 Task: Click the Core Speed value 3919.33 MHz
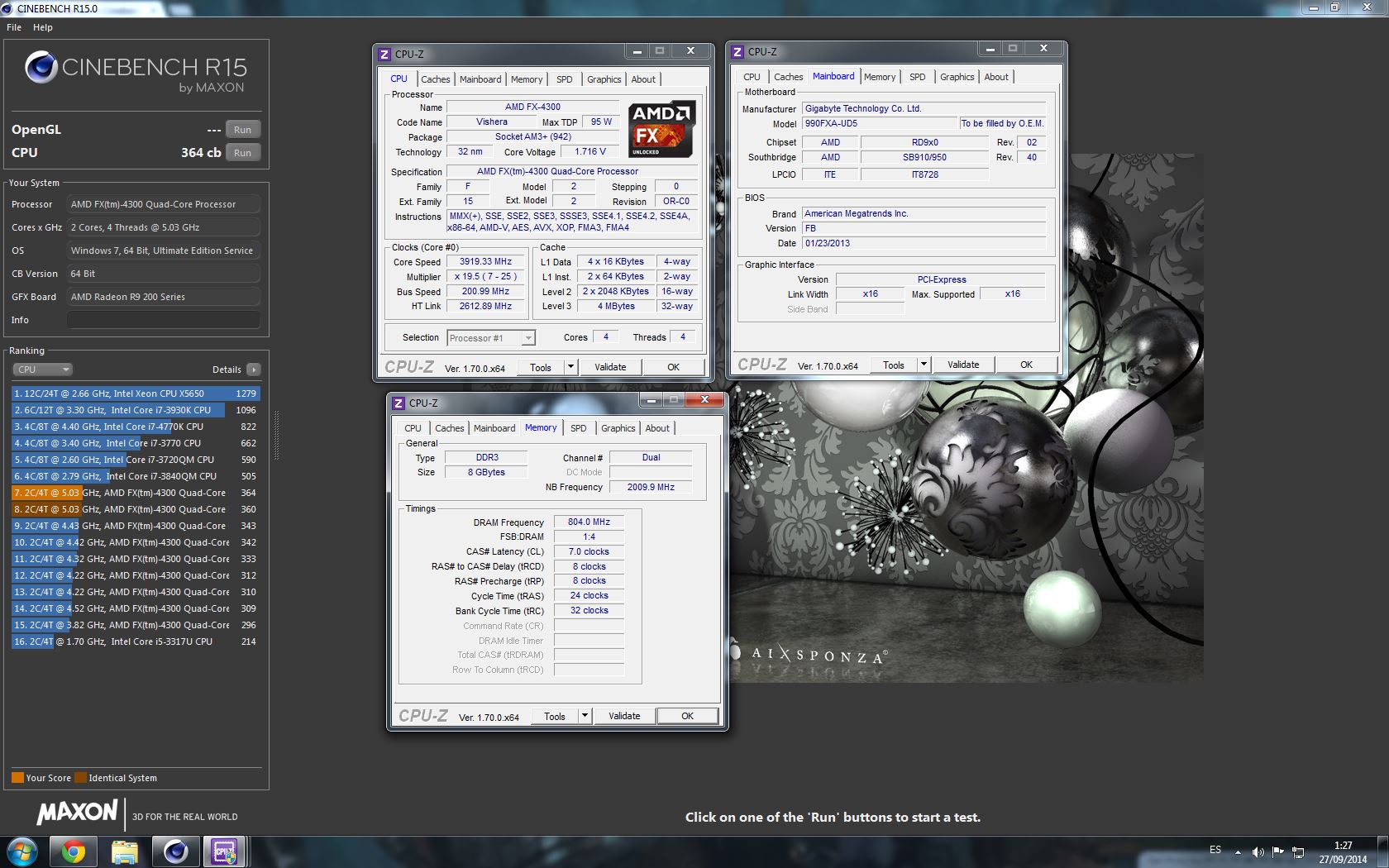coord(485,261)
